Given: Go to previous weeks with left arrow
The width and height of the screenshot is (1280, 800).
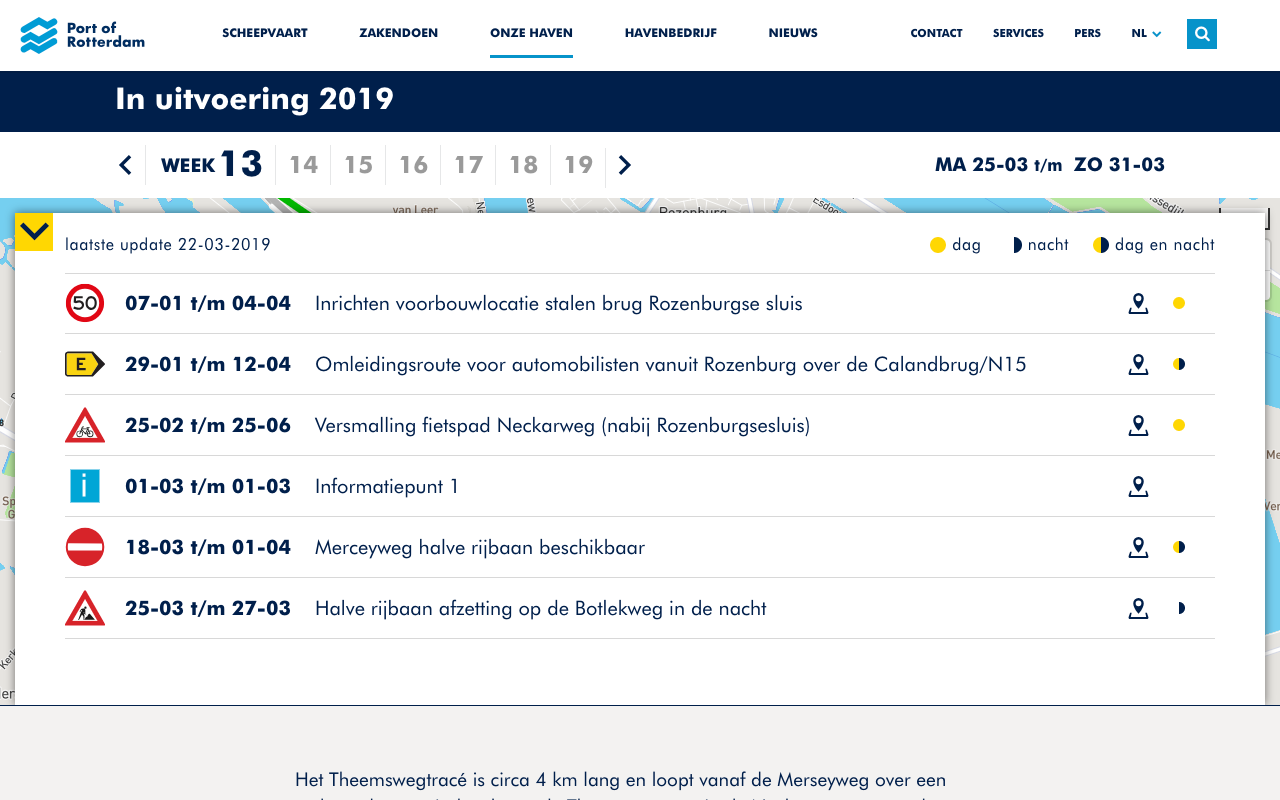Looking at the screenshot, I should tap(125, 165).
